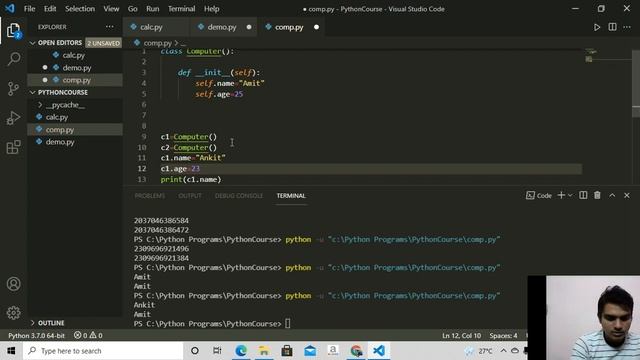
Task: Open errors and warnings status indicator
Action: click(x=88, y=336)
